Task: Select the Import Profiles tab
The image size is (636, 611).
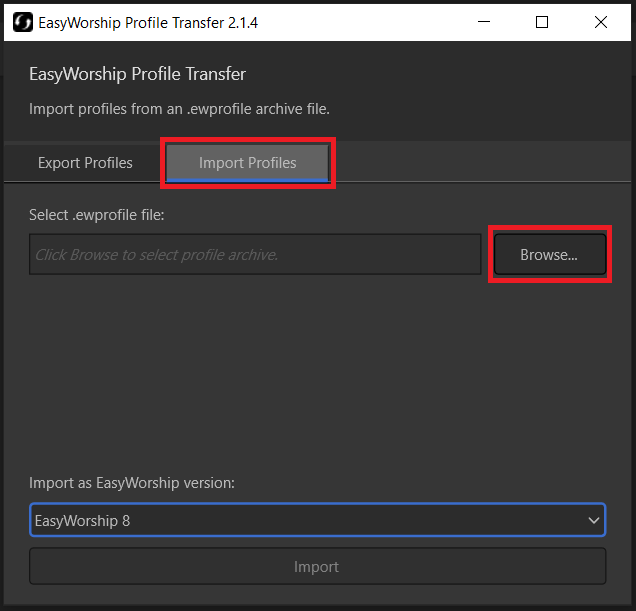Action: point(247,163)
